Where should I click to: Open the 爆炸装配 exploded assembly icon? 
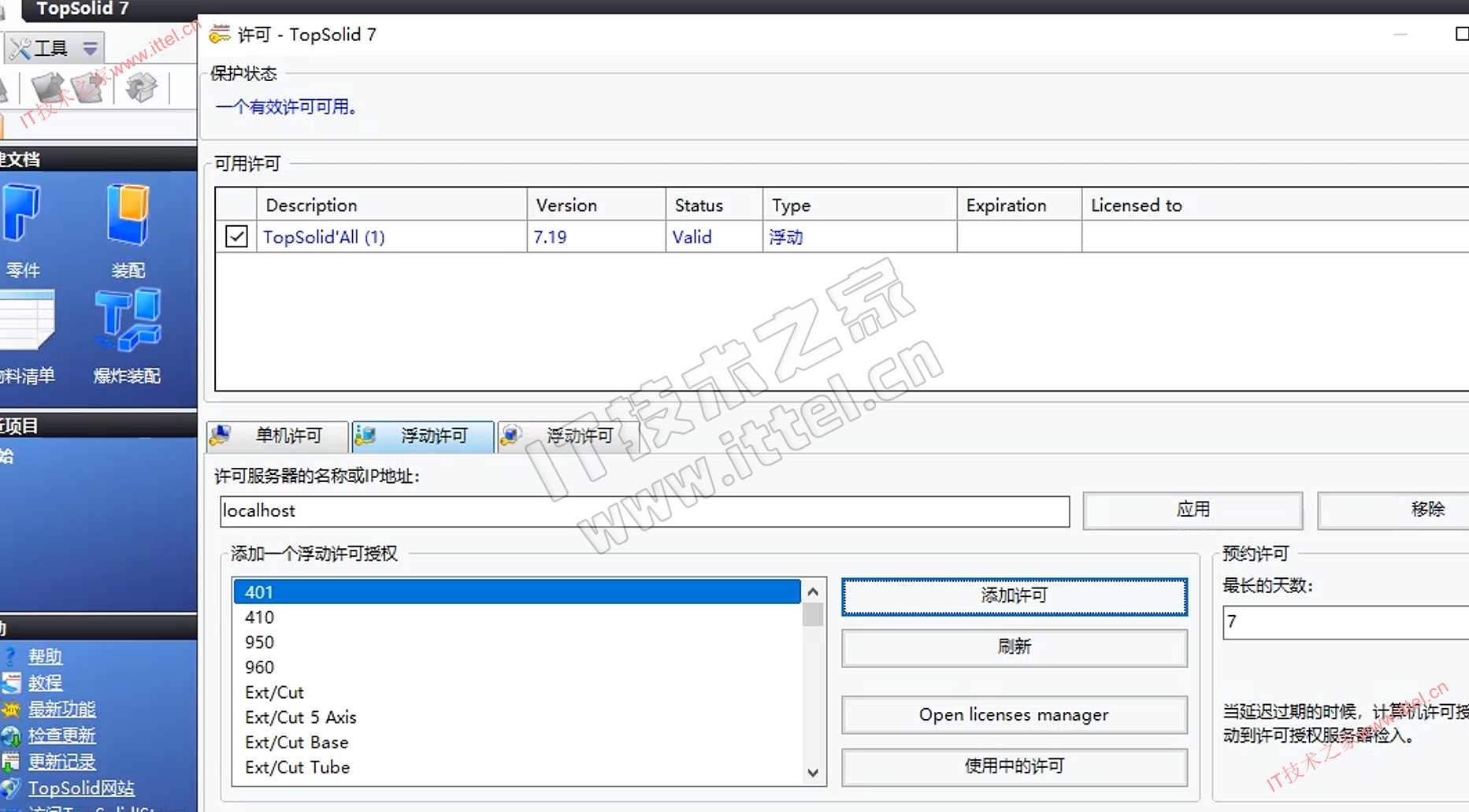pos(128,321)
